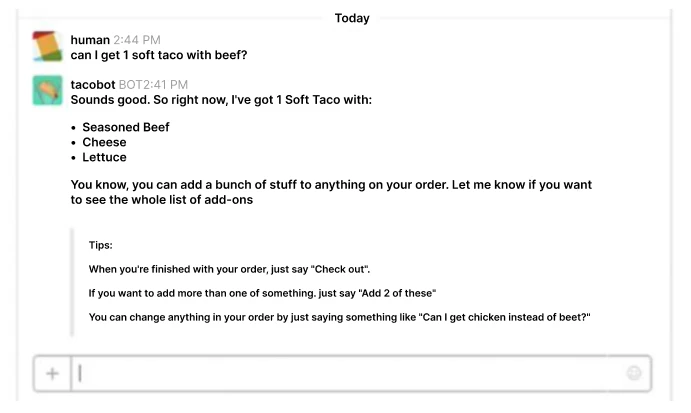Screen dimensions: 691x413
Task: Click the human user avatar
Action: click(47, 46)
